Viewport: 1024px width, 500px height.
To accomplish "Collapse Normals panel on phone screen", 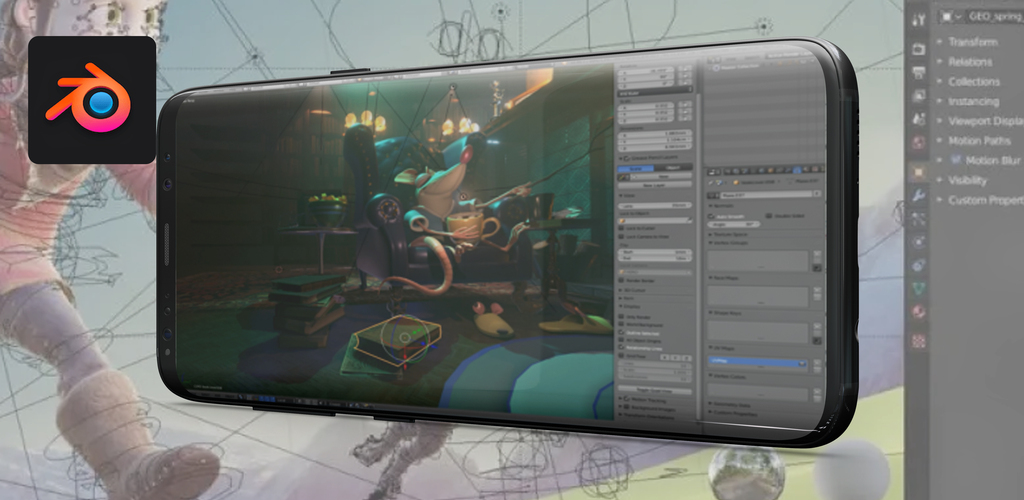I will [x=711, y=206].
